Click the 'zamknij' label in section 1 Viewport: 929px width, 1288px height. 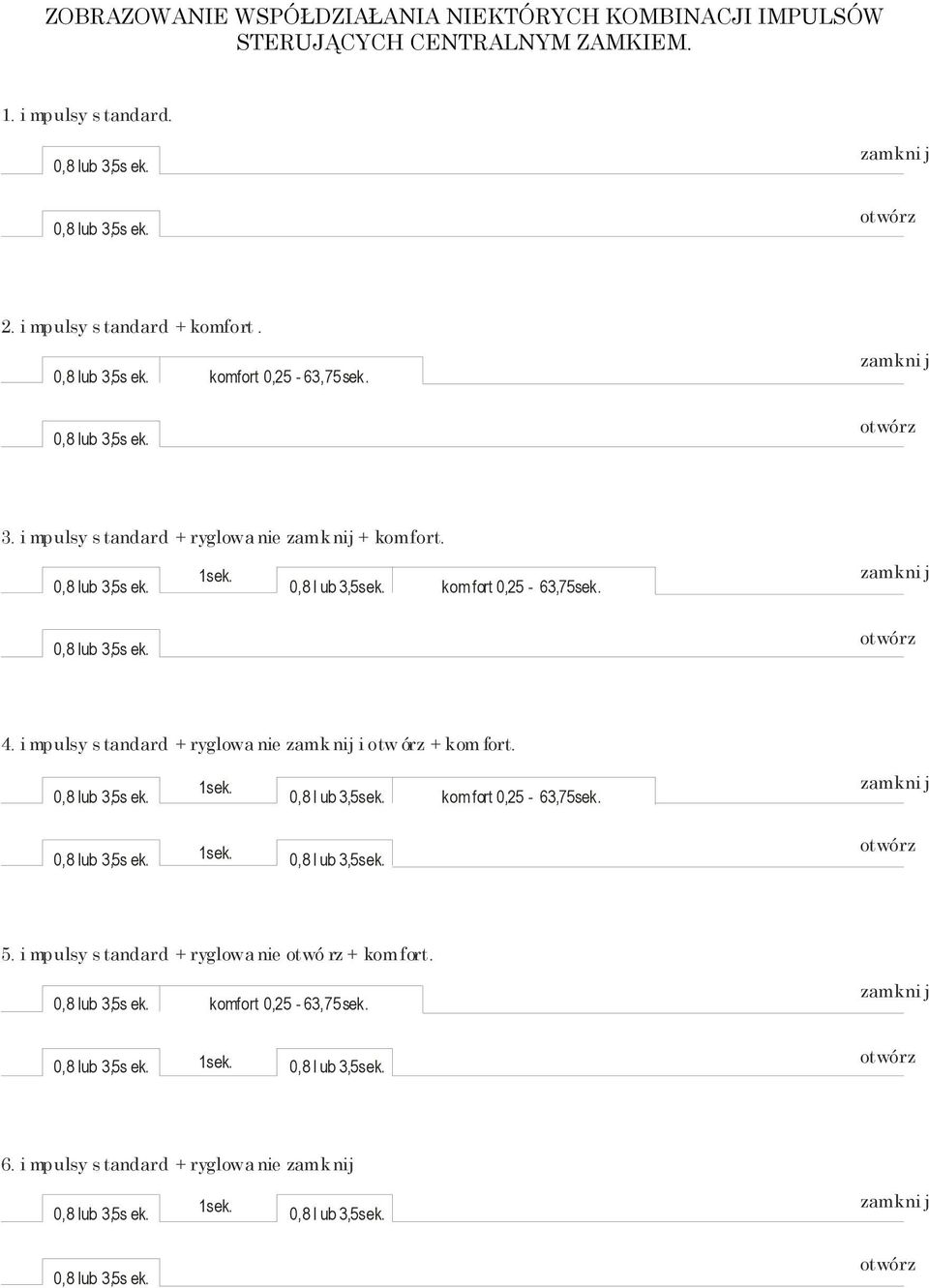[x=894, y=154]
